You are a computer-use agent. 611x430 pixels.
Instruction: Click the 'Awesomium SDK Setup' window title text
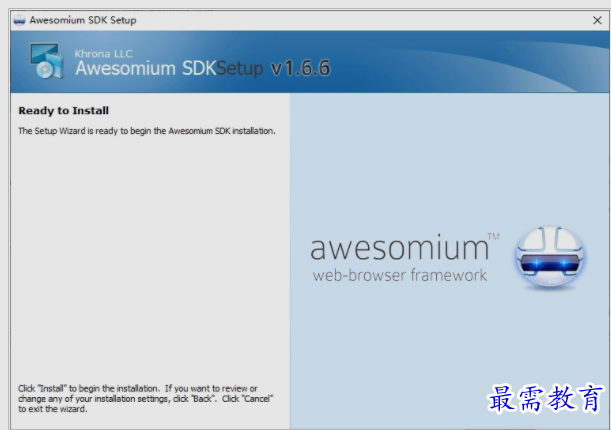point(83,20)
